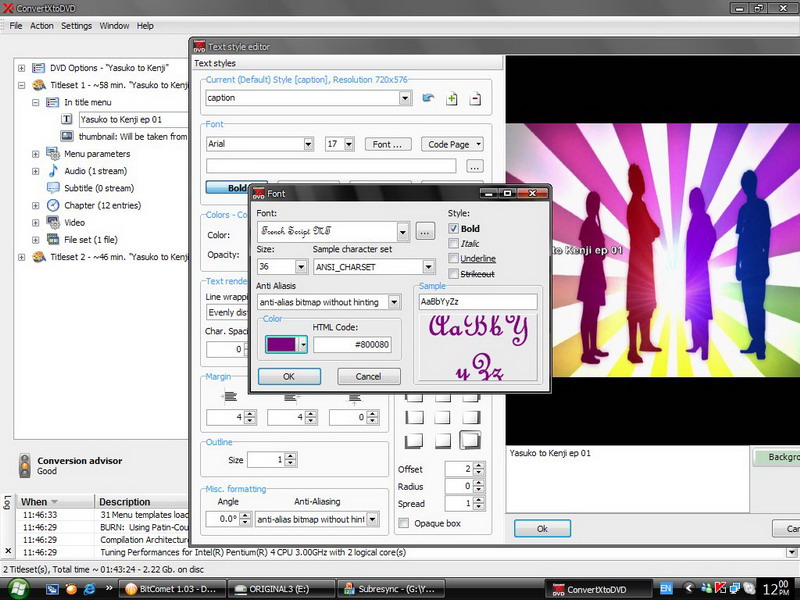
Task: Click the Conversion advisor traffic light icon
Action: tap(24, 465)
